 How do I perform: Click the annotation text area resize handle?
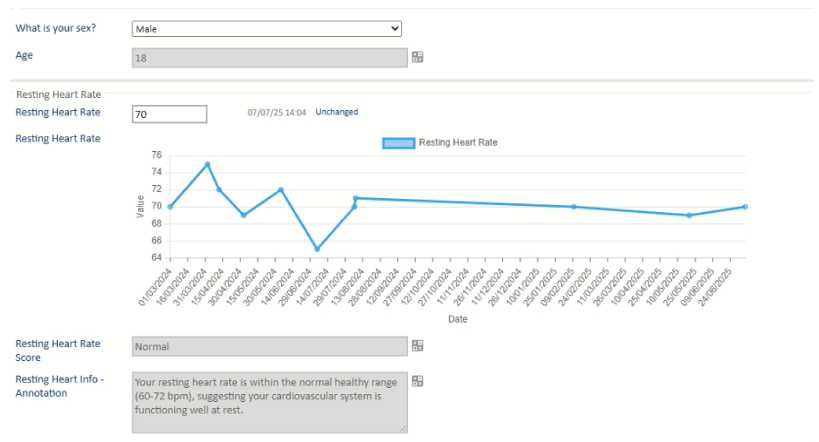click(x=403, y=429)
